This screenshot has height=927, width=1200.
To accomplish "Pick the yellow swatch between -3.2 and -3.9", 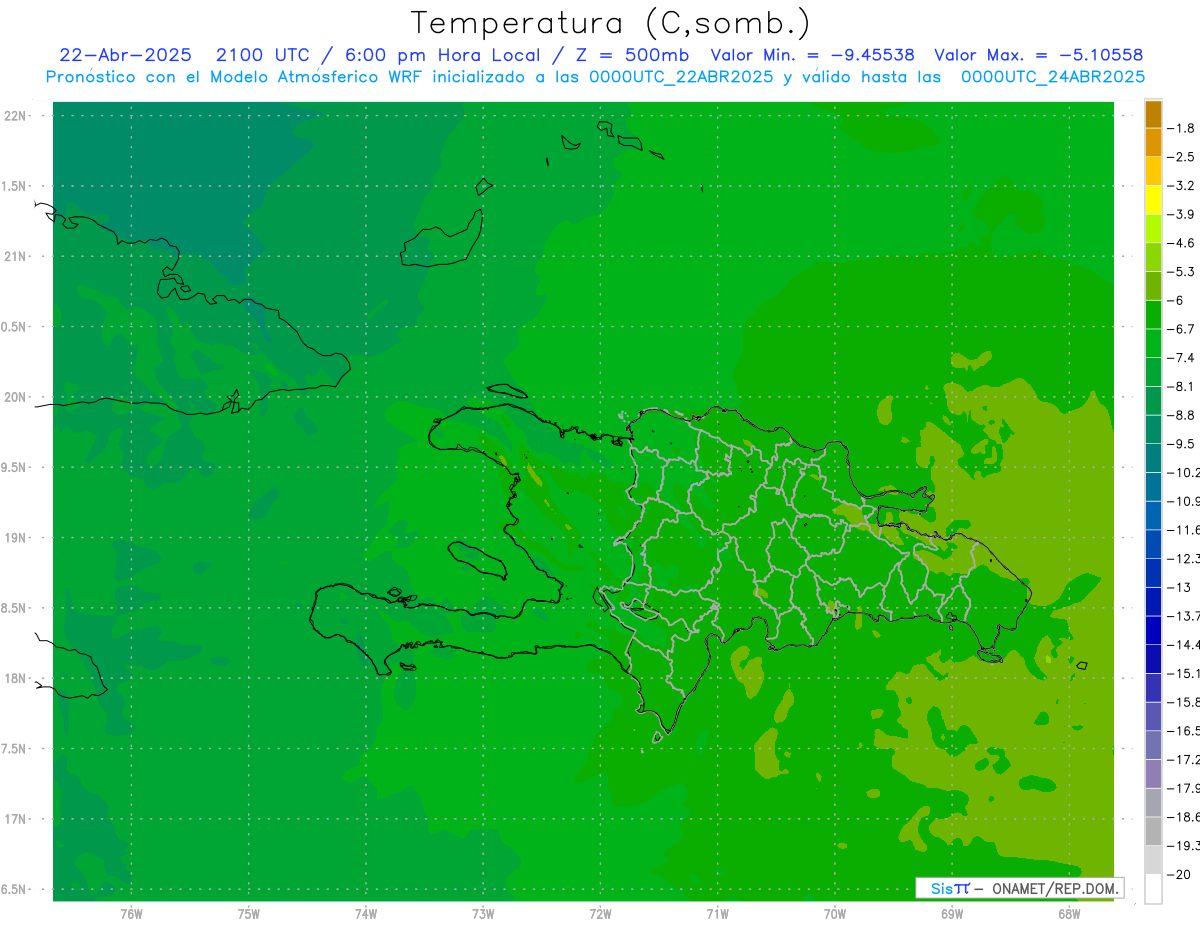I will click(x=1153, y=200).
